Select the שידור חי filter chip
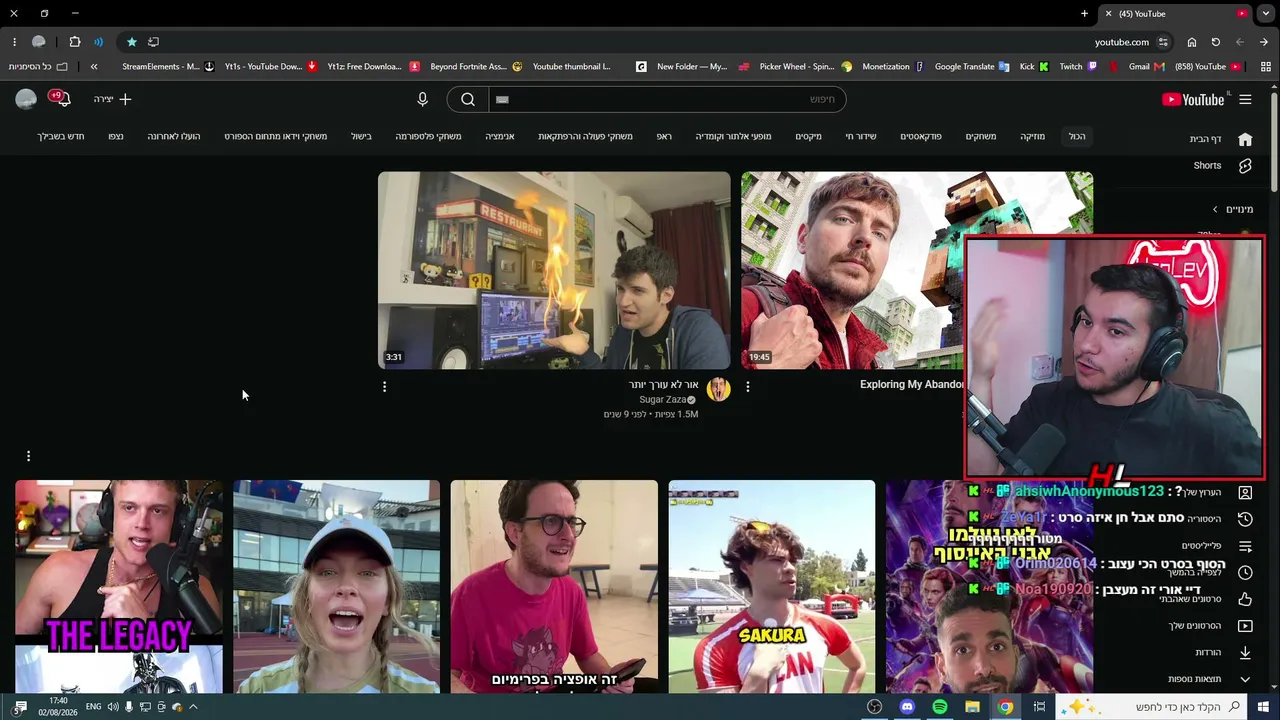The width and height of the screenshot is (1280, 720). tap(861, 137)
